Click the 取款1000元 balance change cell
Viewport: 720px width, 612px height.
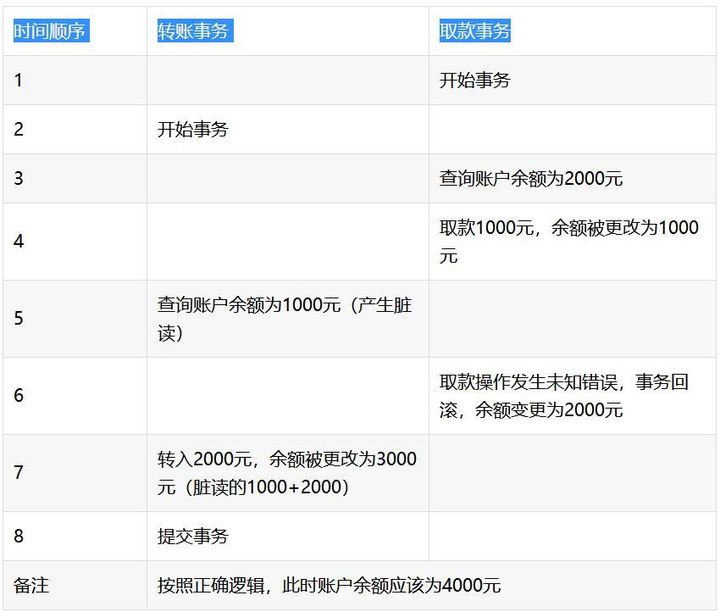[x=569, y=241]
